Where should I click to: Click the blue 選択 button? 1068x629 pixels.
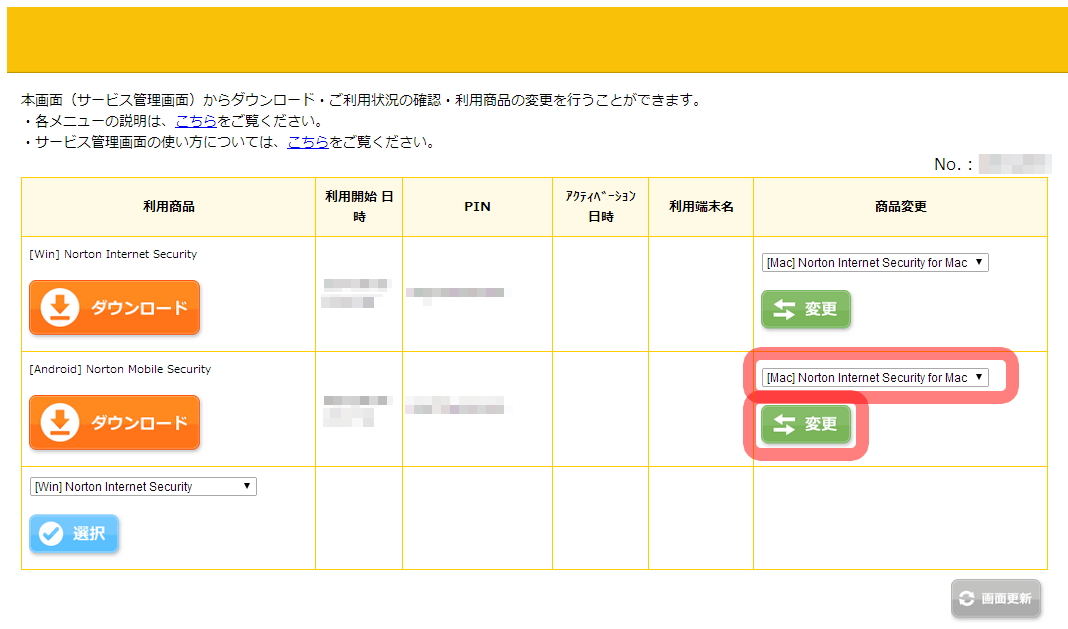(74, 534)
